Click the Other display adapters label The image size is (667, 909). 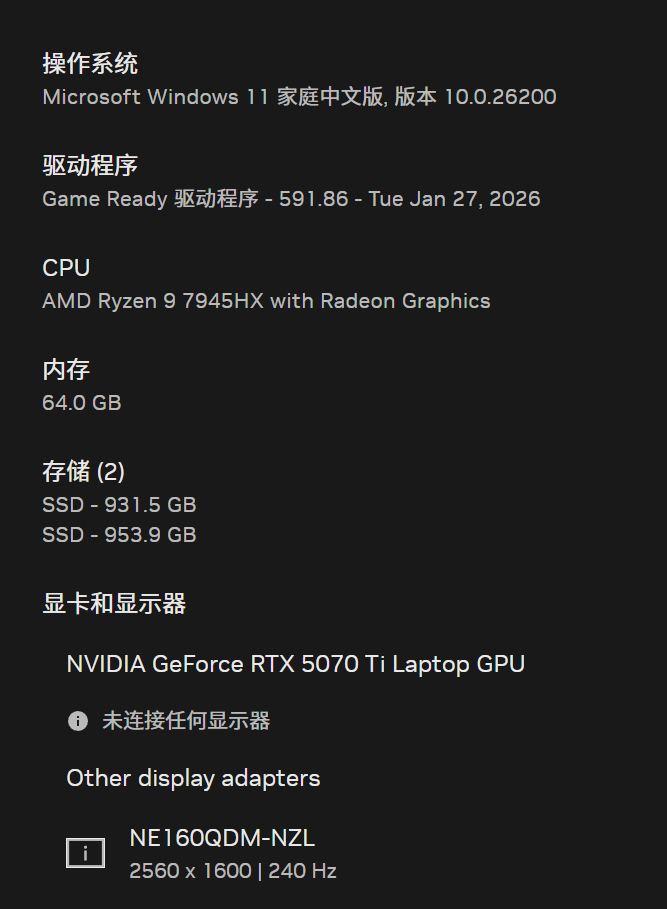(x=193, y=778)
